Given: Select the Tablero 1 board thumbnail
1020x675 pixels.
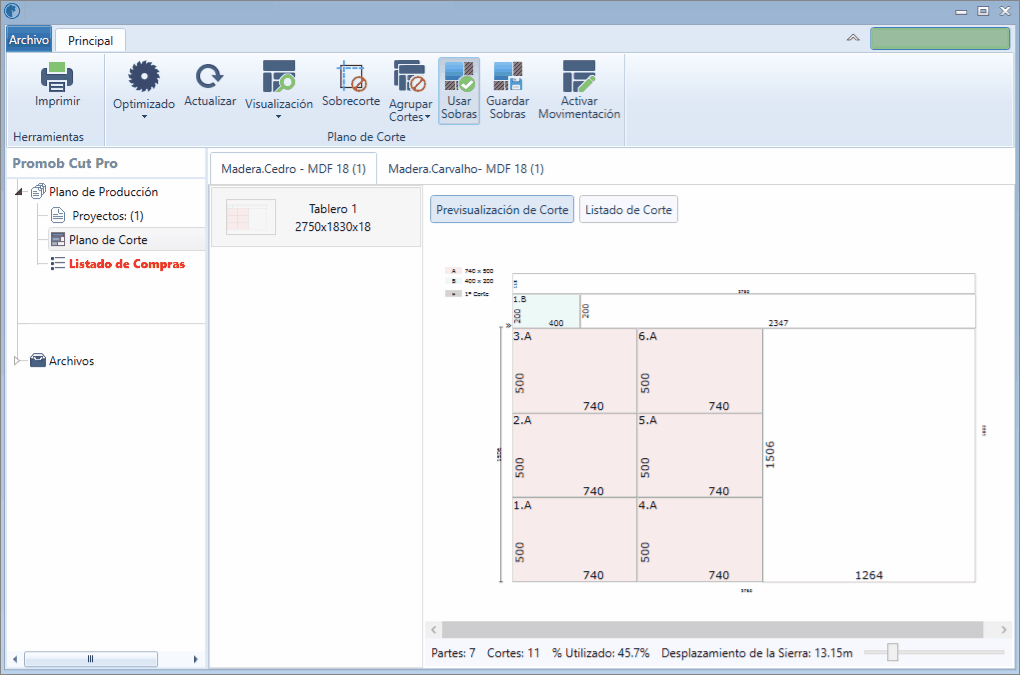Looking at the screenshot, I should point(250,217).
